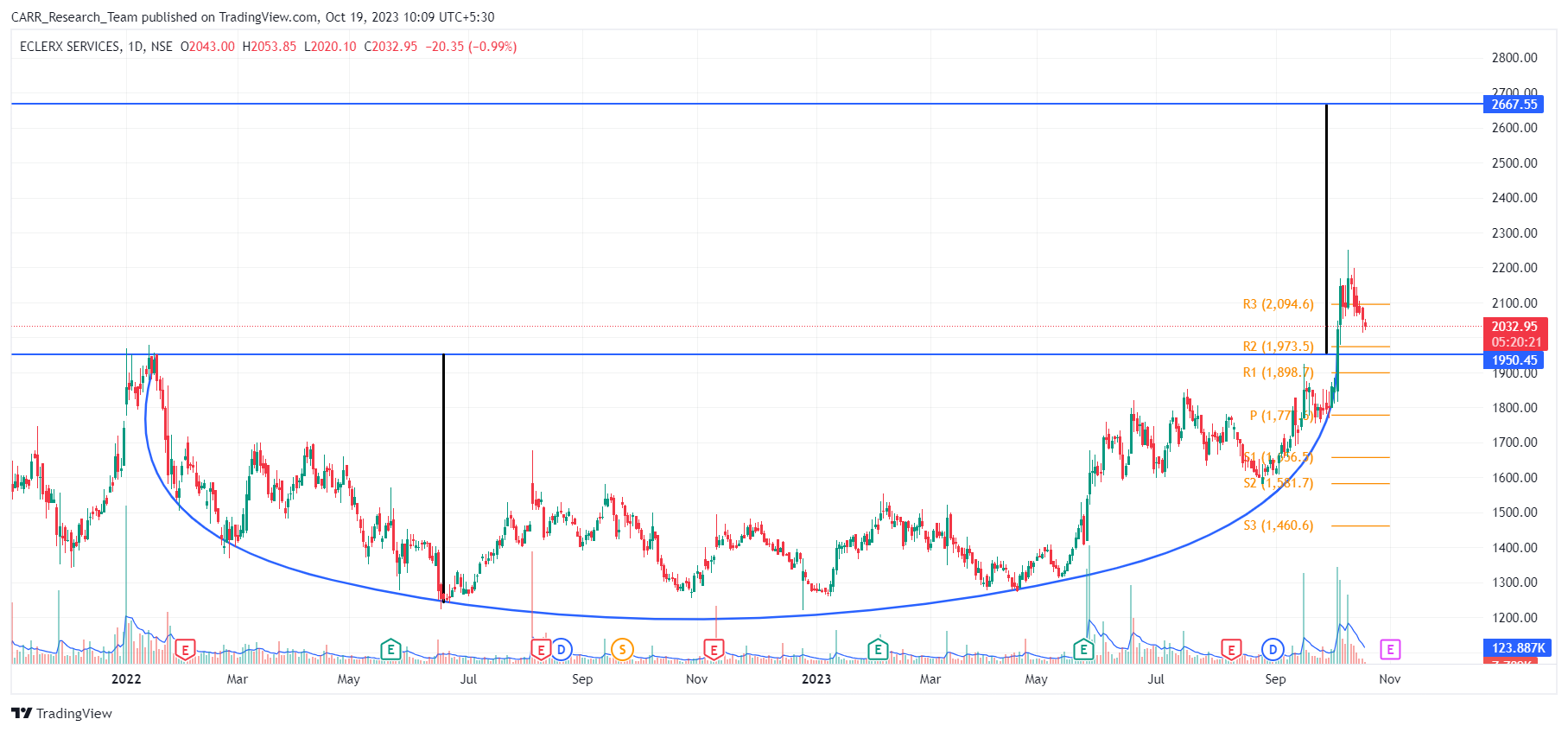This screenshot has height=732, width=1568.
Task: Click the CARR_Research_Team publisher text
Action: (x=74, y=17)
